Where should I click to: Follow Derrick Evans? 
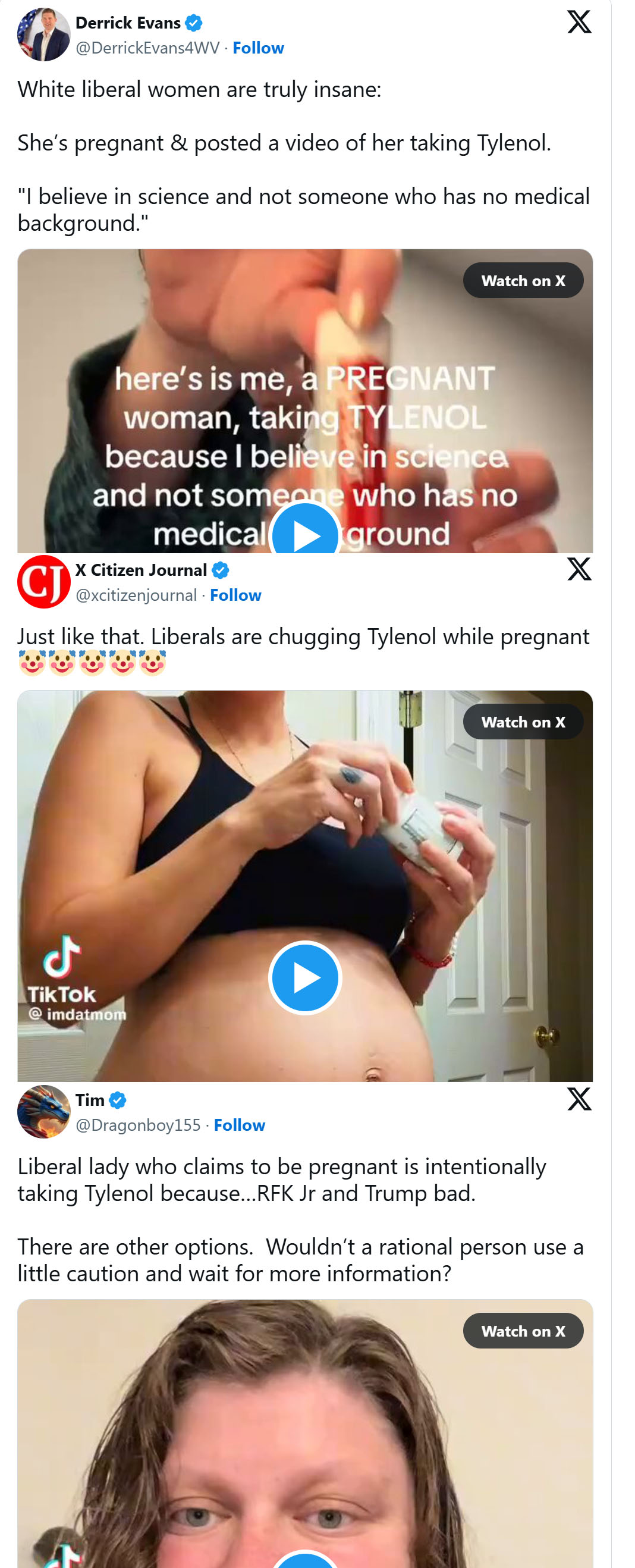(x=258, y=48)
